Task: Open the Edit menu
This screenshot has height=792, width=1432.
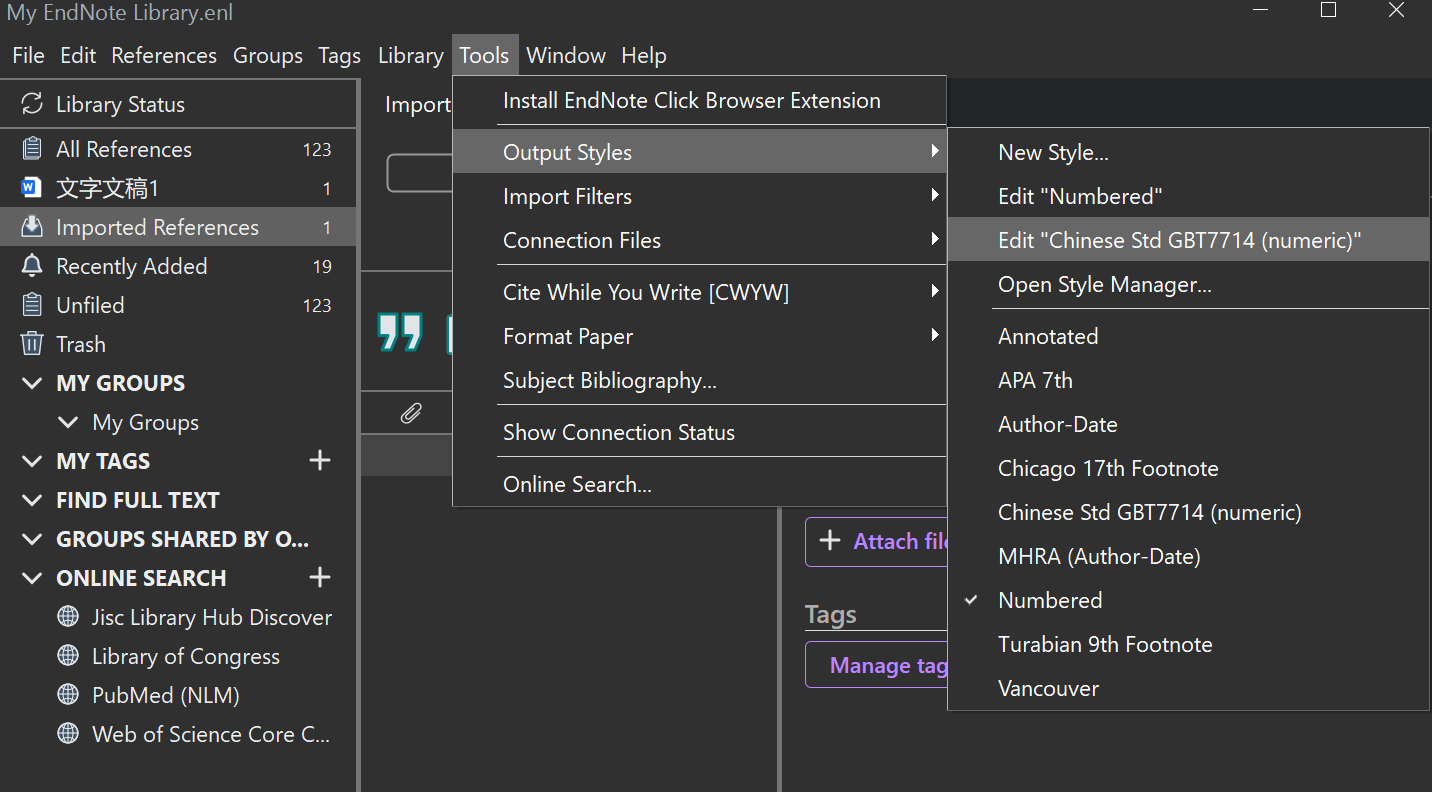Action: tap(78, 55)
